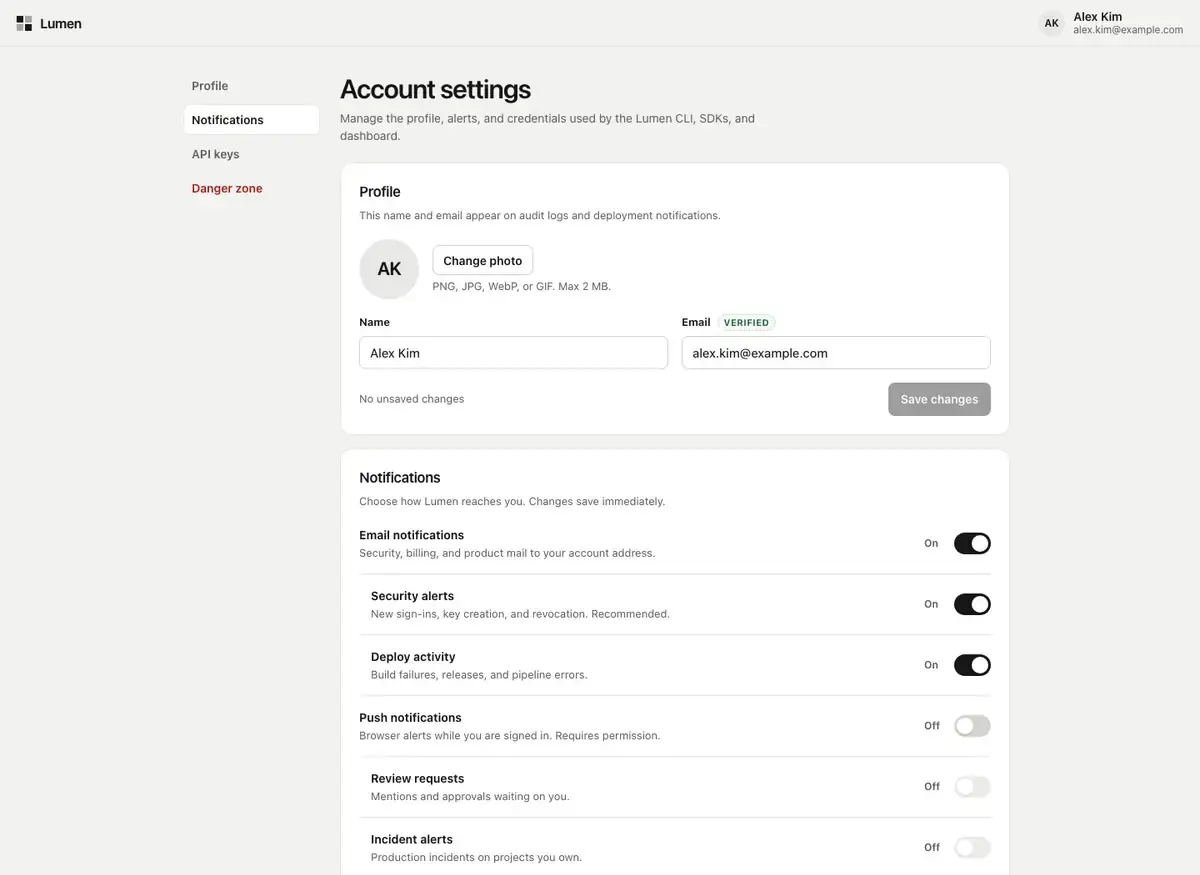This screenshot has width=1200, height=875.
Task: Click 'Production incidents on projects you own' text
Action: [x=476, y=858]
